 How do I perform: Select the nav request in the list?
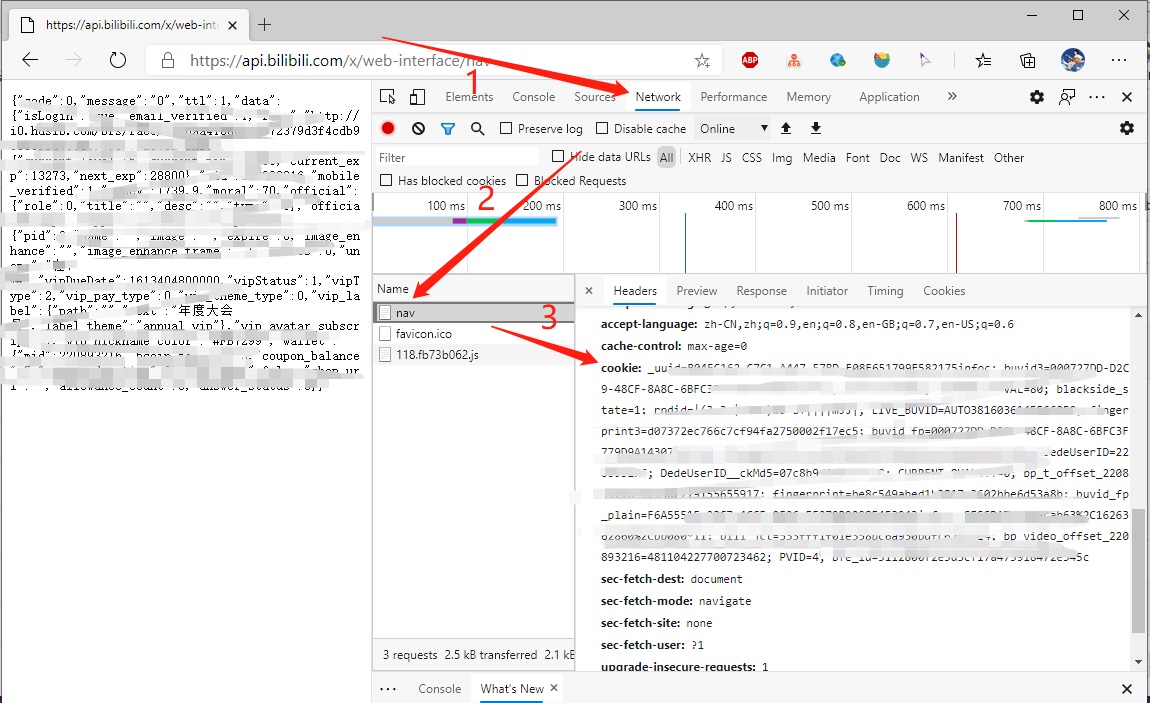(405, 312)
